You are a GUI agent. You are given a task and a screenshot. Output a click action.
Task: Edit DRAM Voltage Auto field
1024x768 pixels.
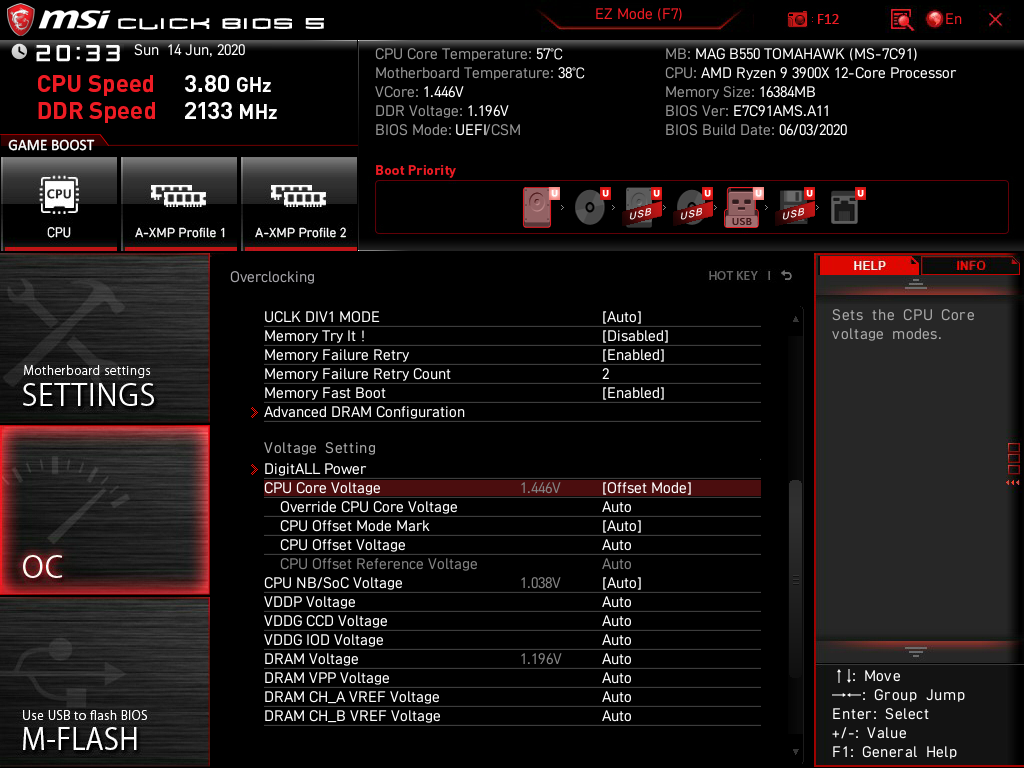(616, 658)
